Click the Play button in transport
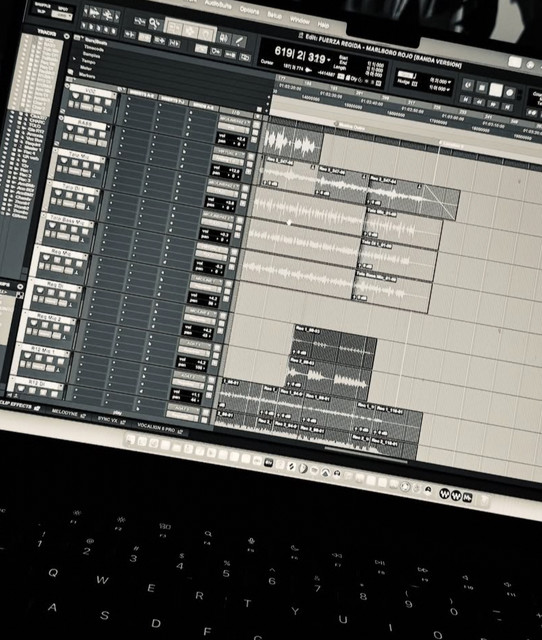 [x=495, y=90]
